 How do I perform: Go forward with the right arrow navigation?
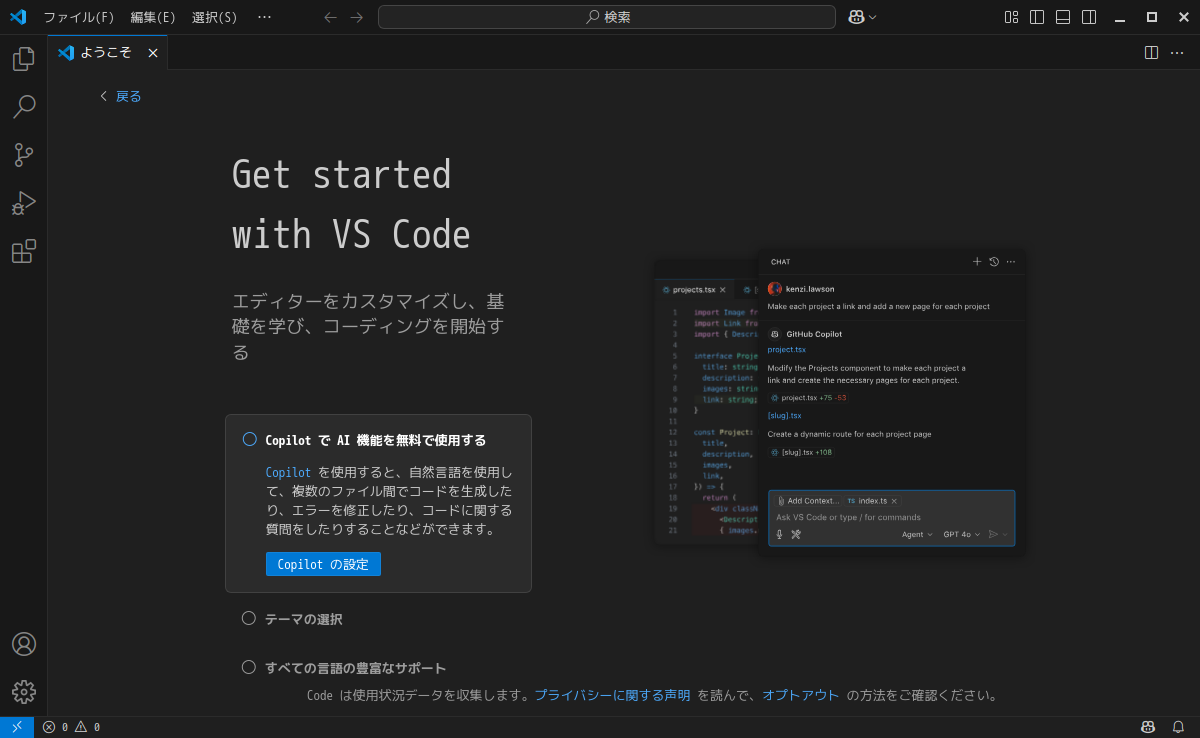tap(357, 17)
